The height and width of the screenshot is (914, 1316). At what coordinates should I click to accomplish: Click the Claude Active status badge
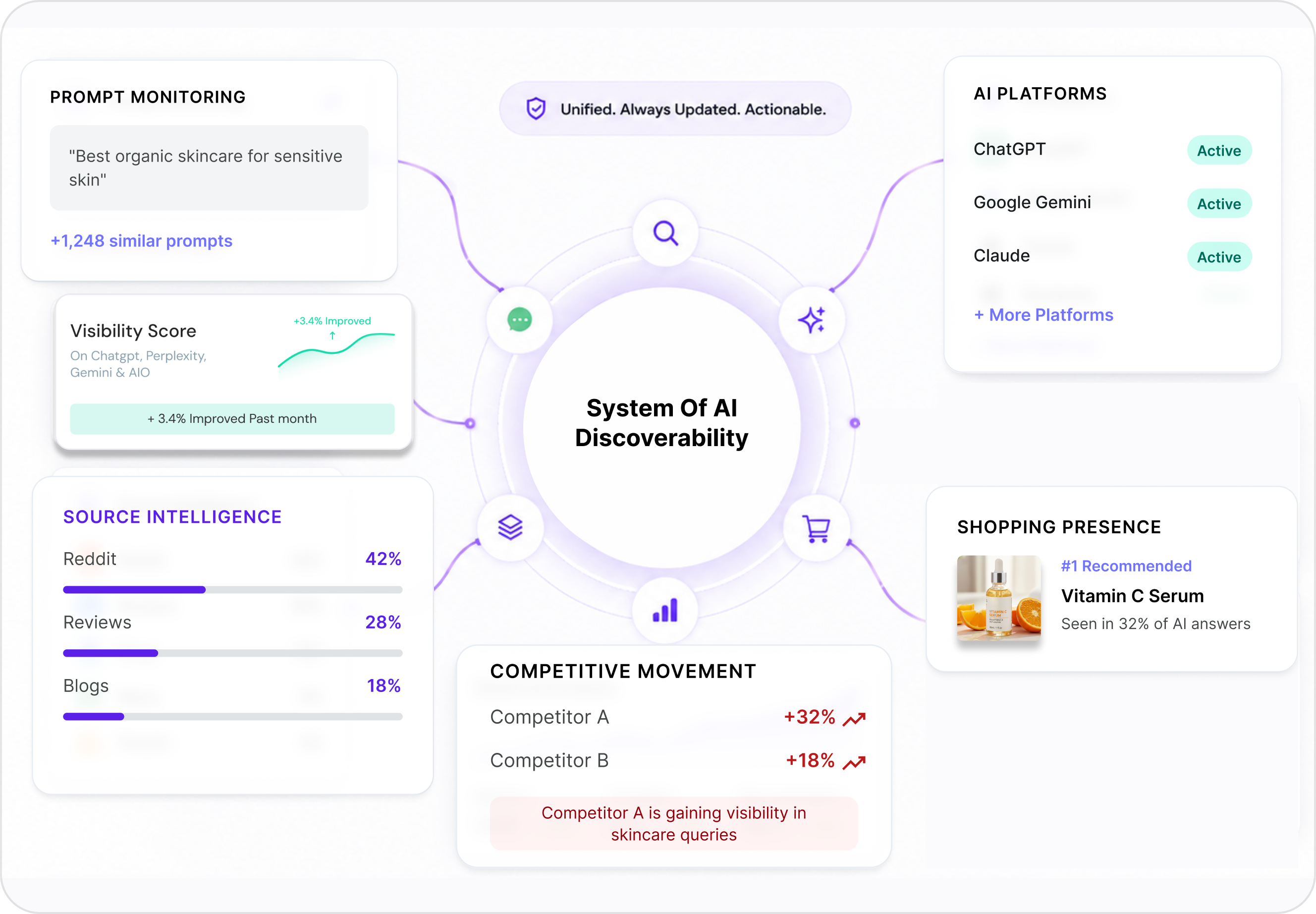click(x=1219, y=257)
